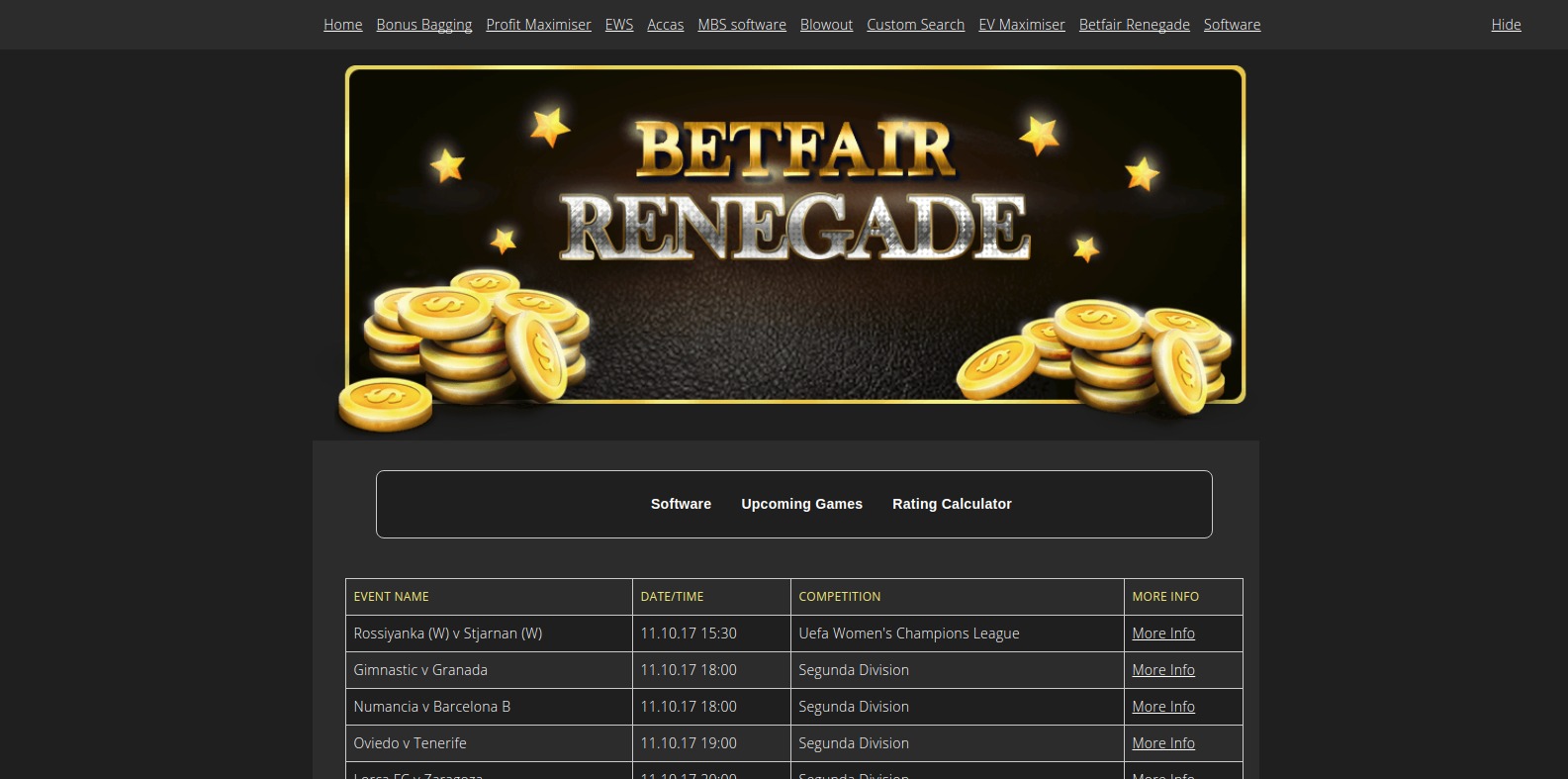The height and width of the screenshot is (779, 1568).
Task: Open More Info for Gimnastic v Granada
Action: pos(1163,670)
